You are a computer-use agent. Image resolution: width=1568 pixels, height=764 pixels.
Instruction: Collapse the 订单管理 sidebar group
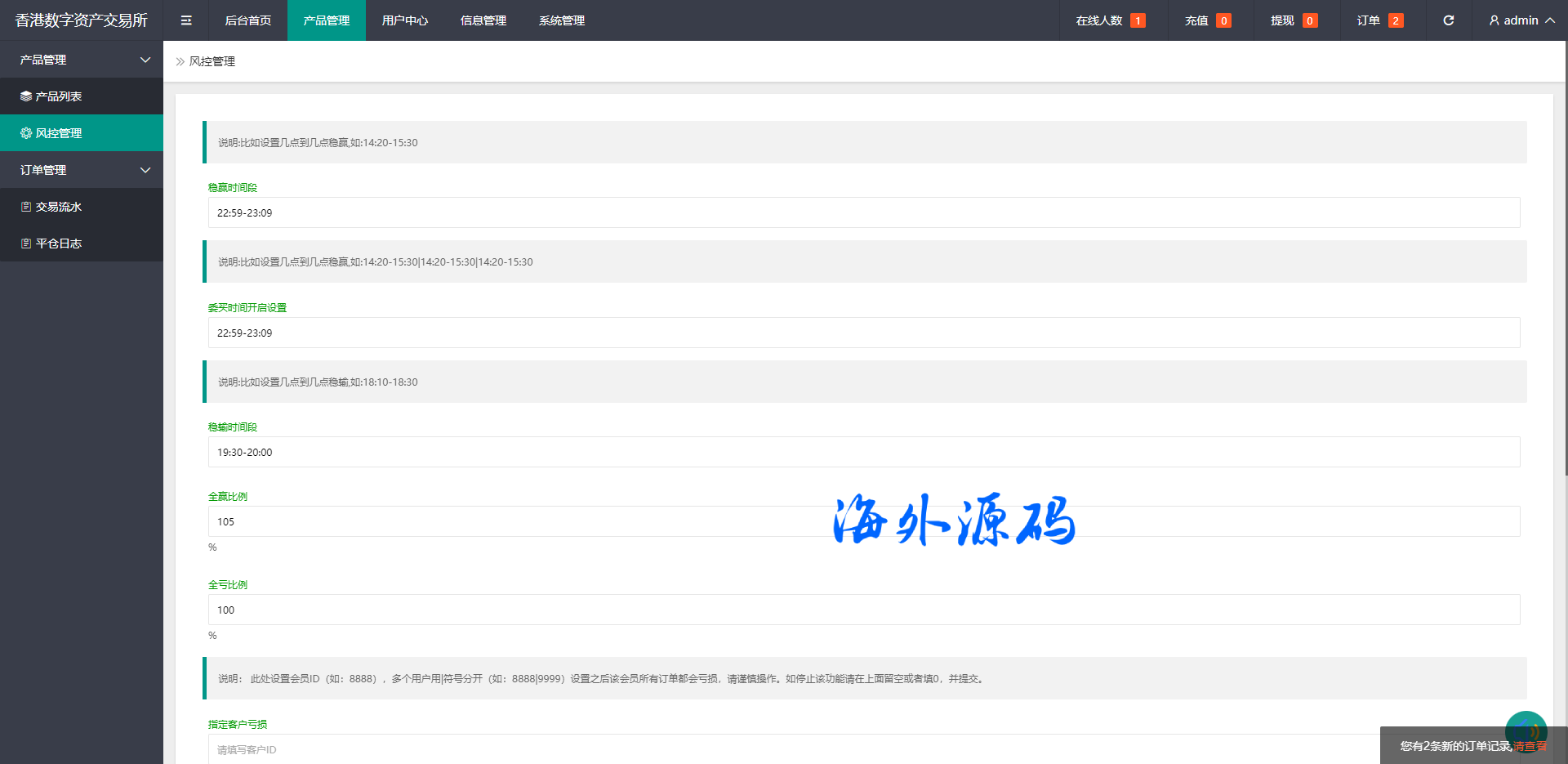coord(145,170)
